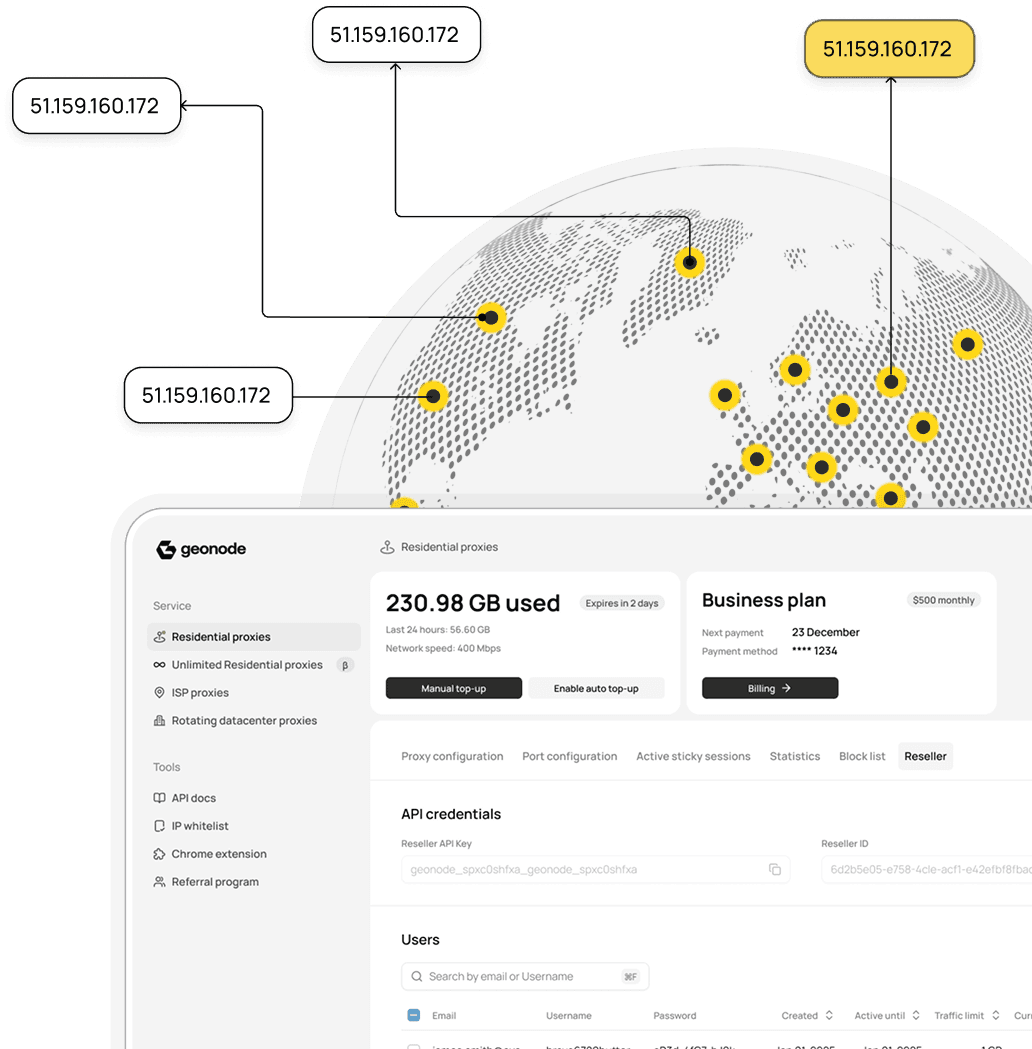Screen dimensions: 1032x1049
Task: Open the ISP proxies service
Action: pos(191,692)
